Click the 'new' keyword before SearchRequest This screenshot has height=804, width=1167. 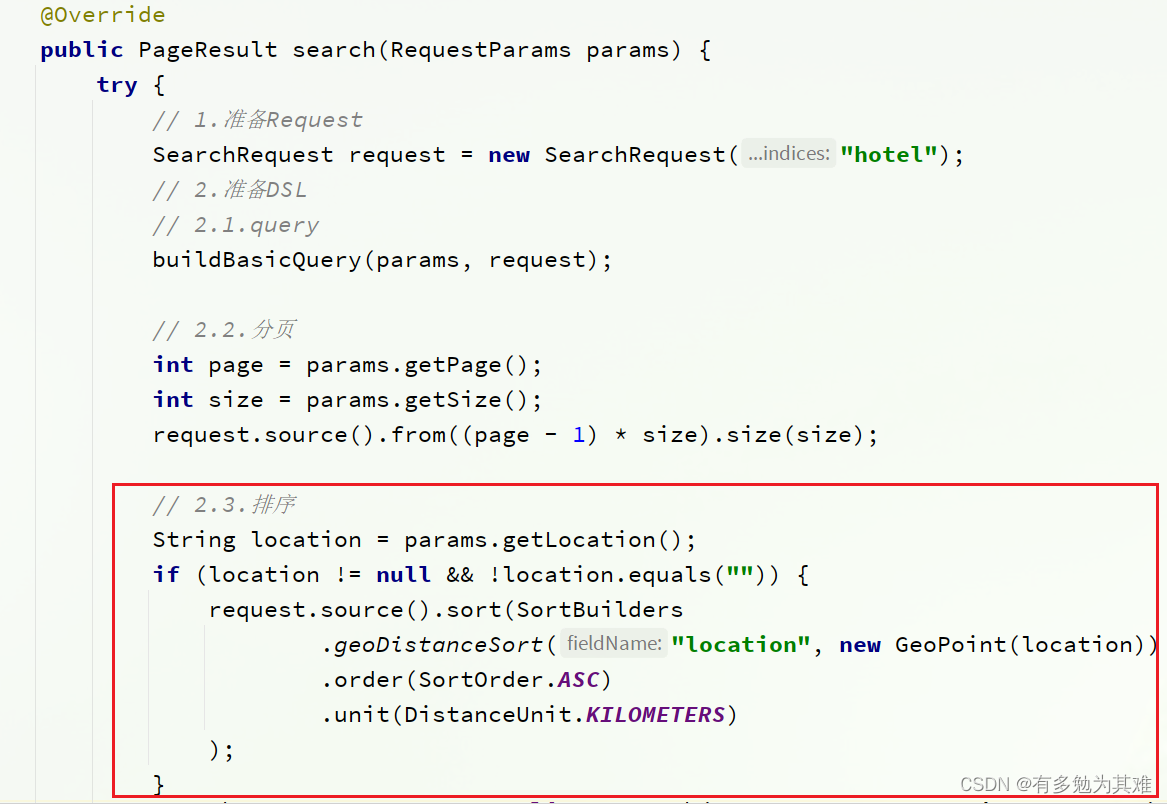[x=509, y=155]
